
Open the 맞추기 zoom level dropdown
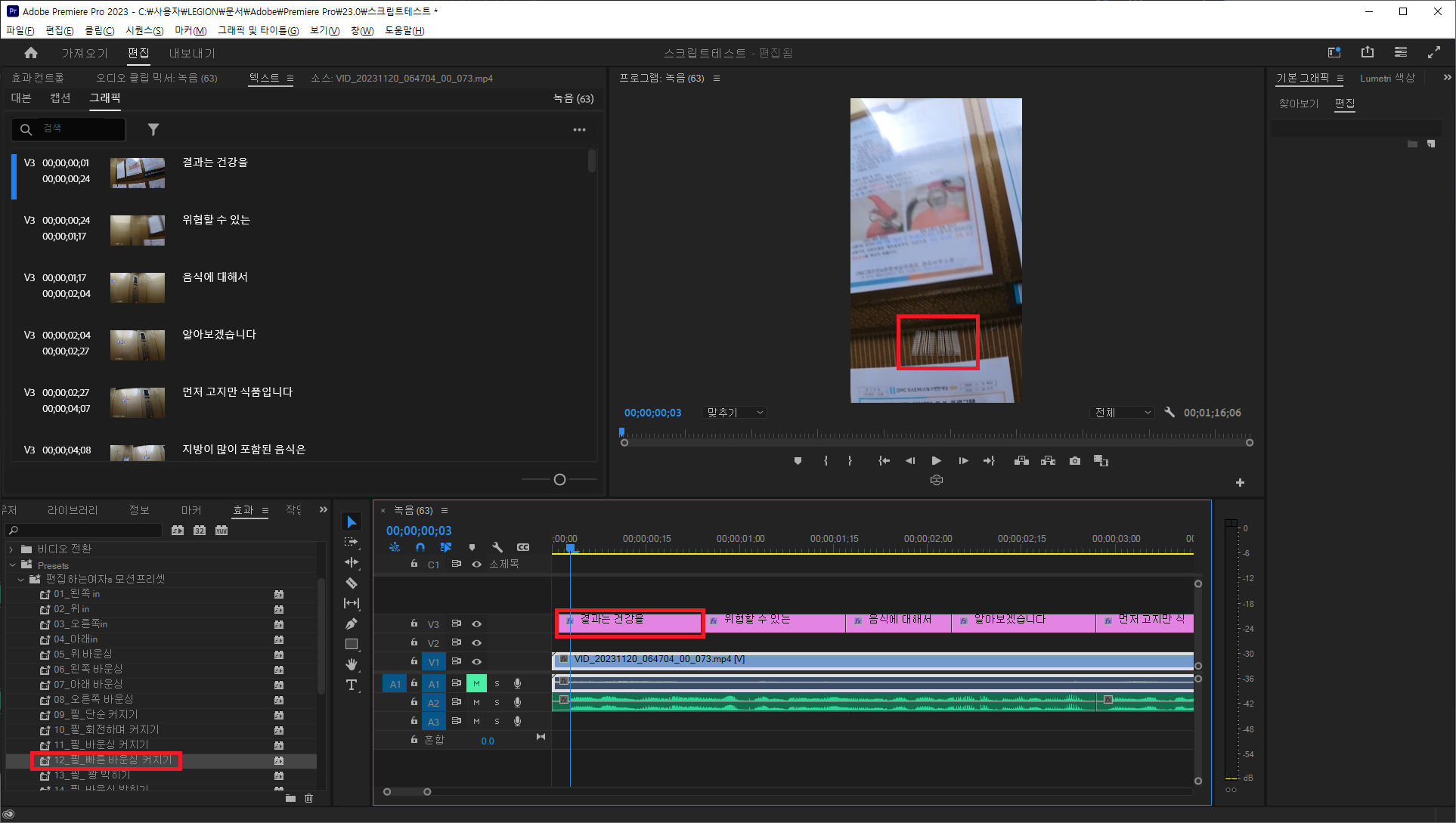tap(735, 413)
